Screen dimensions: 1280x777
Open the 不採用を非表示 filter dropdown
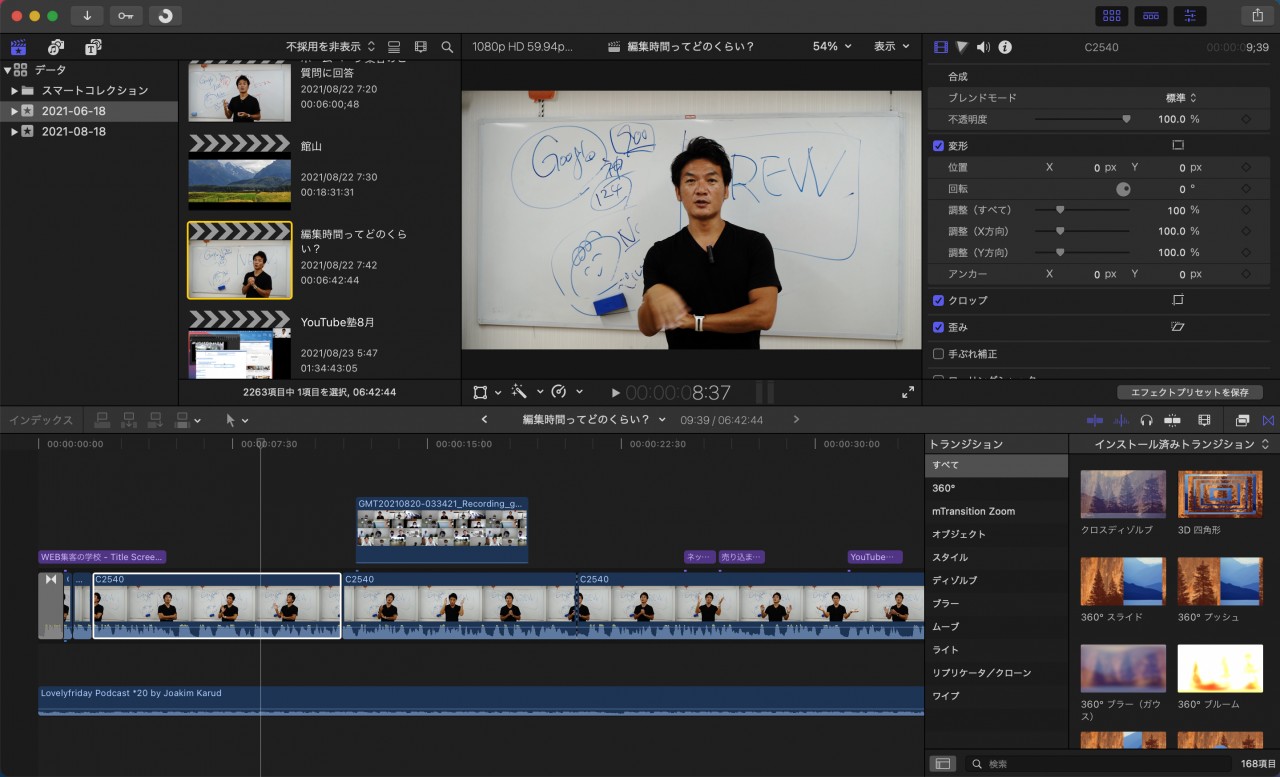click(x=331, y=47)
